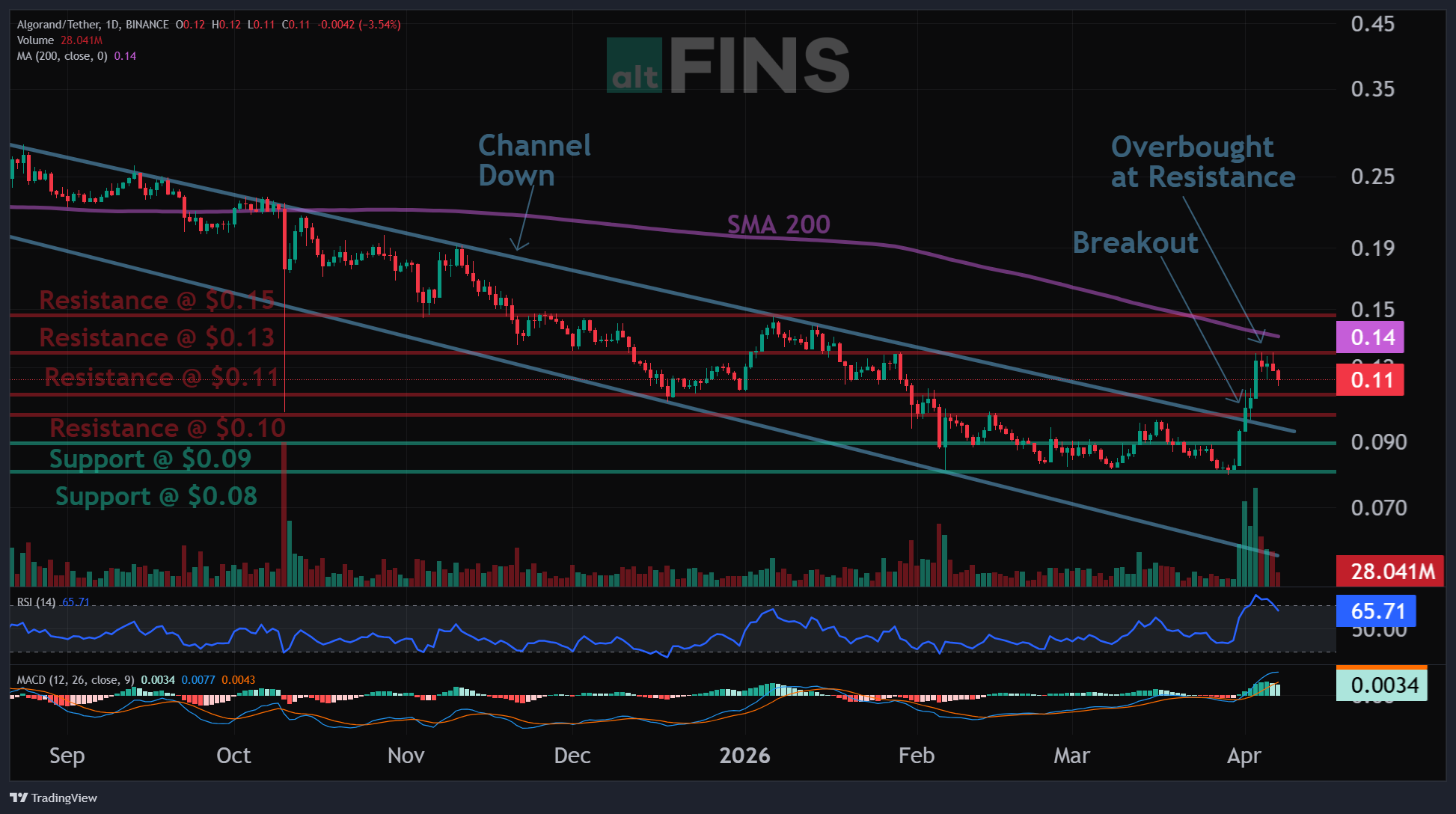Select the MA (200, close, 0) indicator legend
The height and width of the screenshot is (814, 1456).
(x=62, y=56)
